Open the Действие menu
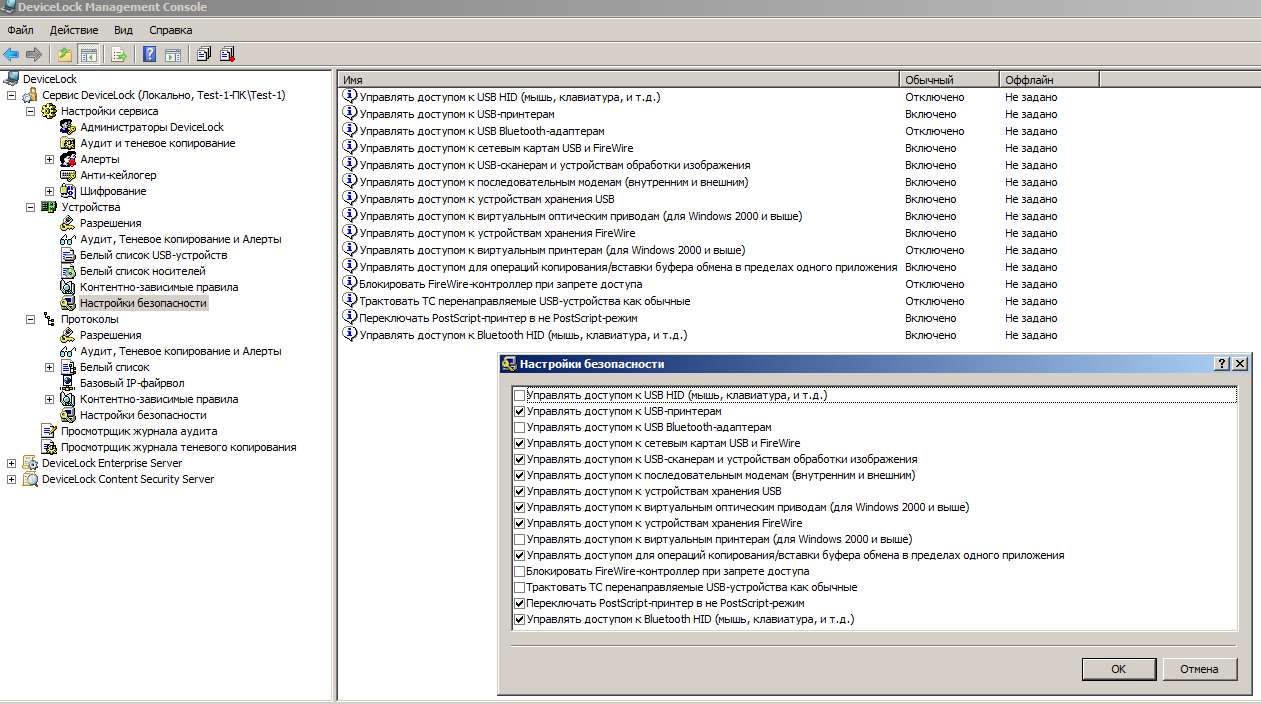 [74, 31]
